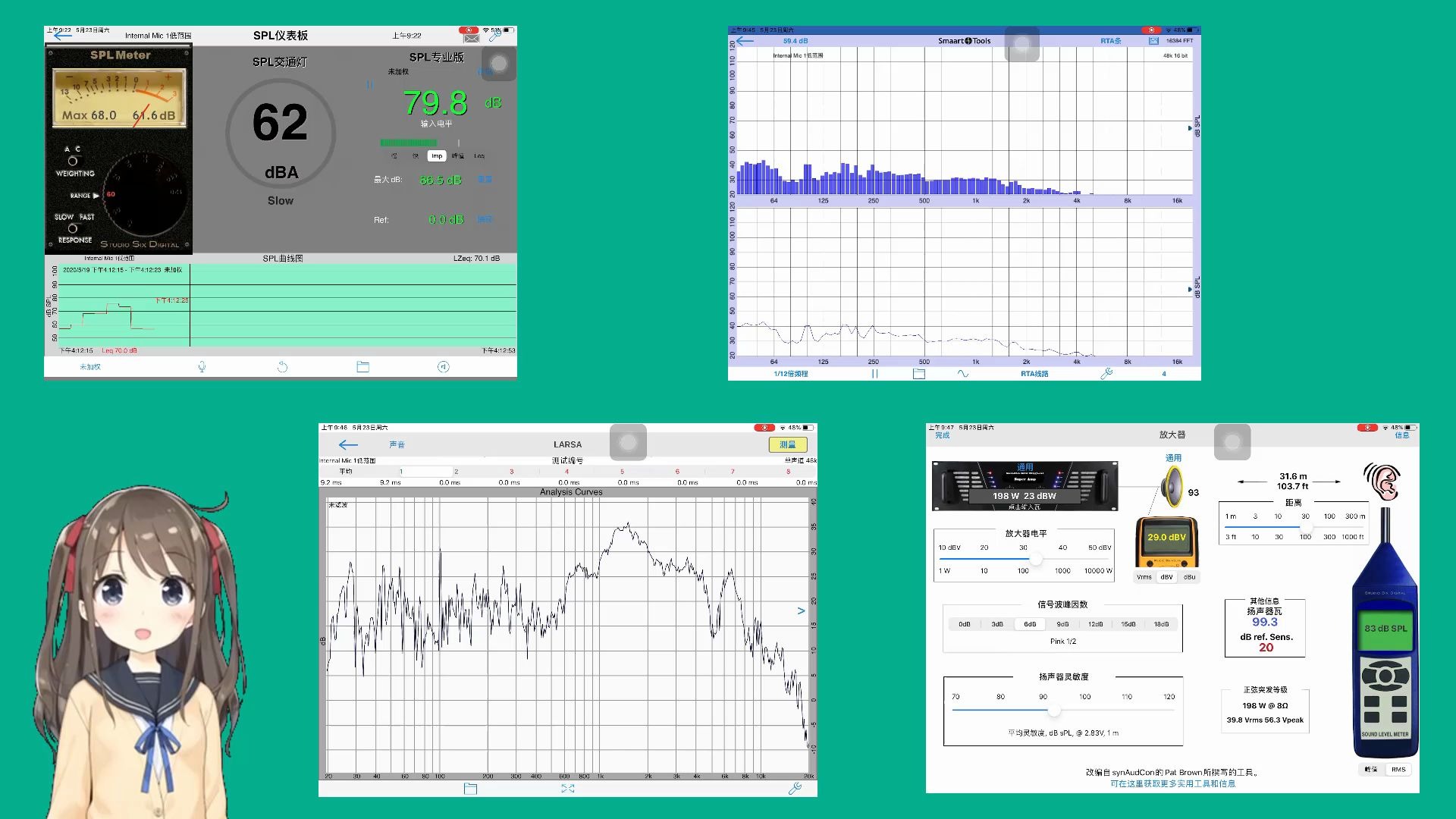1456x819 pixels.
Task: Click the envelope mail icon in SPL dashboard
Action: [472, 38]
